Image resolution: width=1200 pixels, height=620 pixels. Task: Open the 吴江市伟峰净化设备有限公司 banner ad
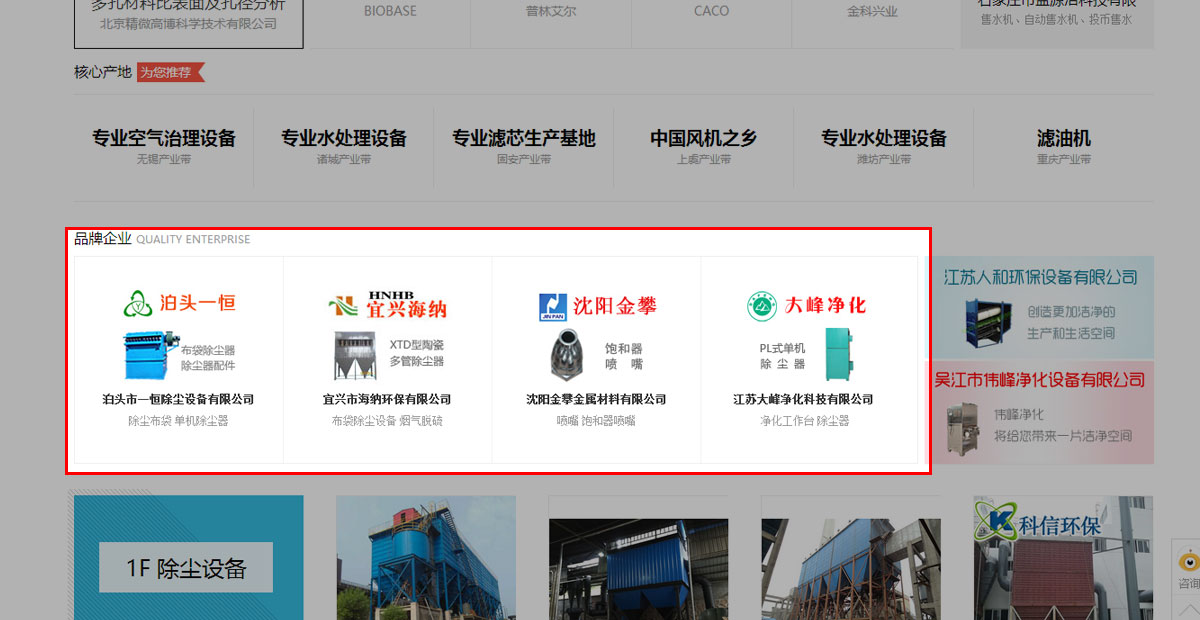click(1040, 412)
